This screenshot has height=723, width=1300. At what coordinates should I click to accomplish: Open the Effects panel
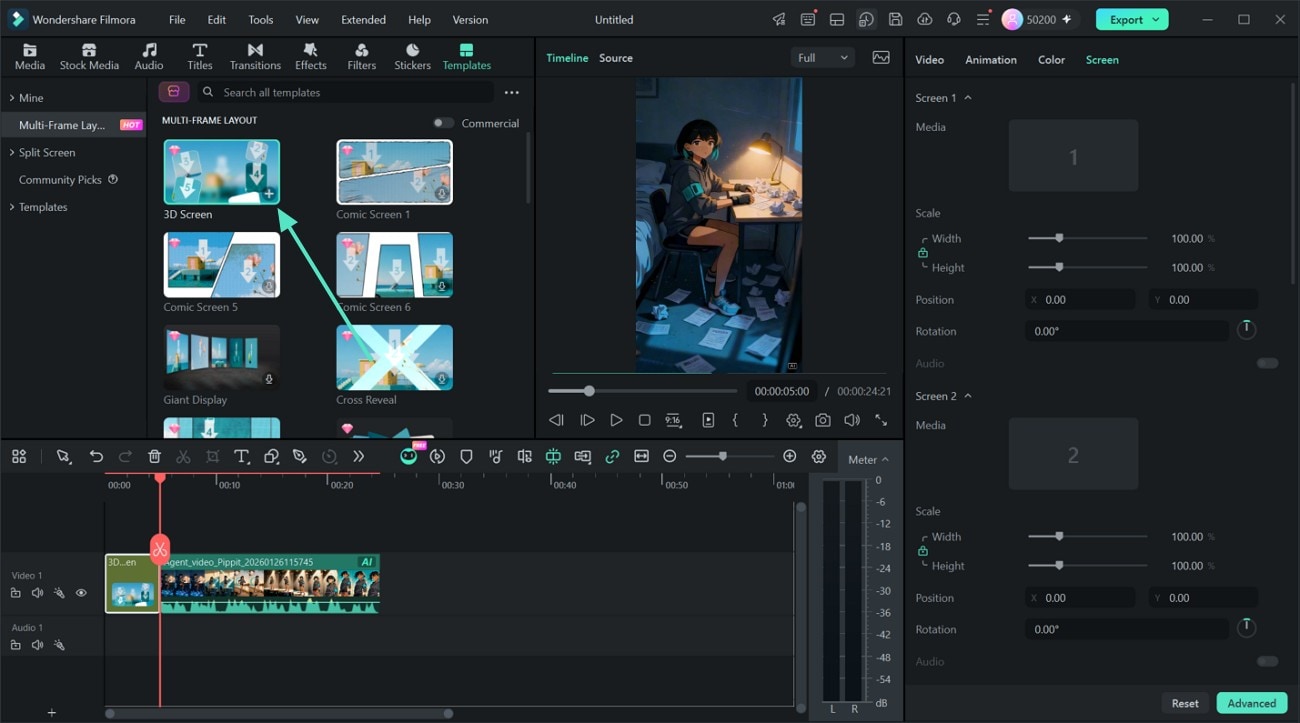coord(310,56)
